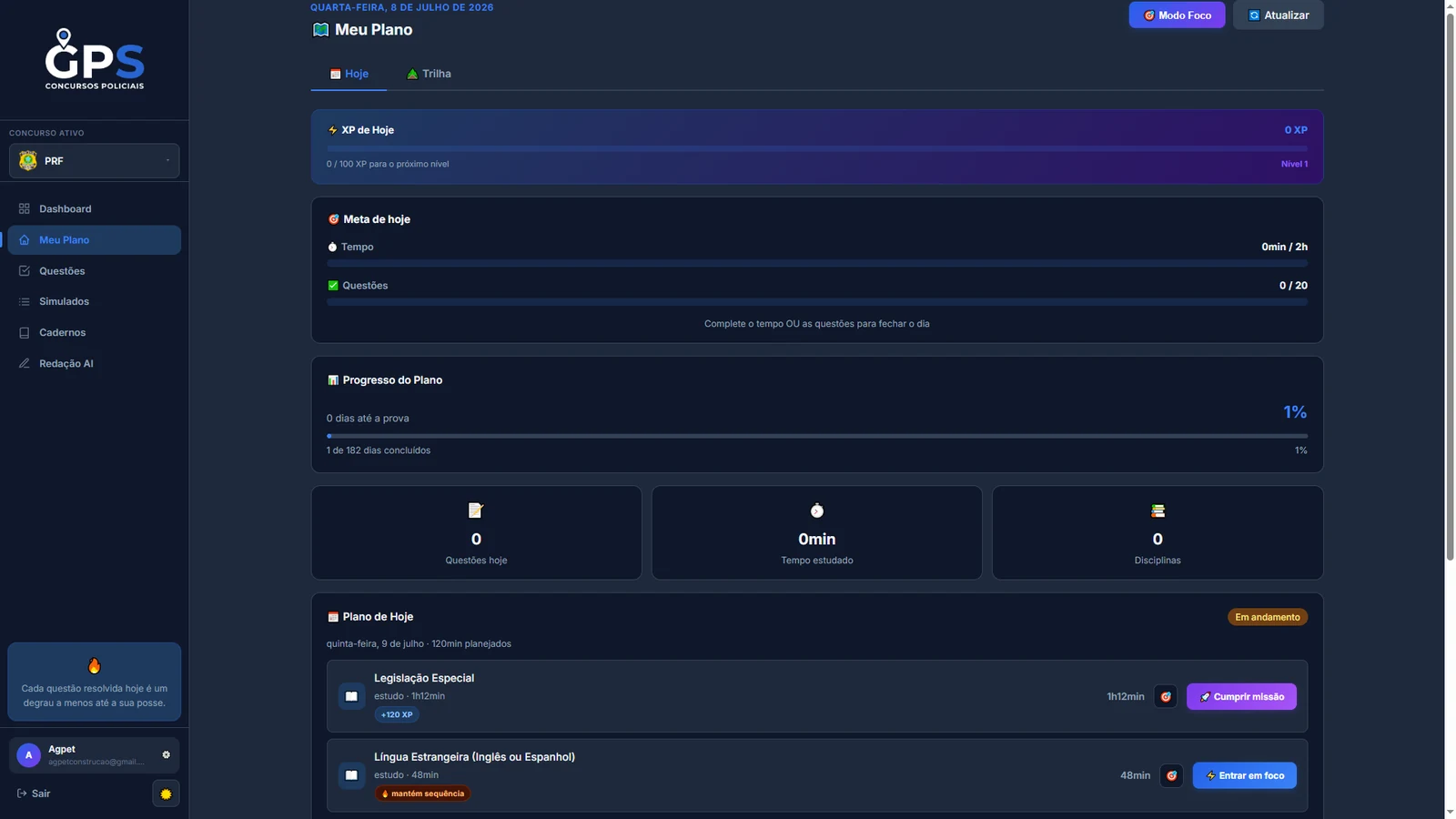Screen dimensions: 1456x819
Task: Expand the PRF concurso ativo dropdown
Action: click(95, 161)
